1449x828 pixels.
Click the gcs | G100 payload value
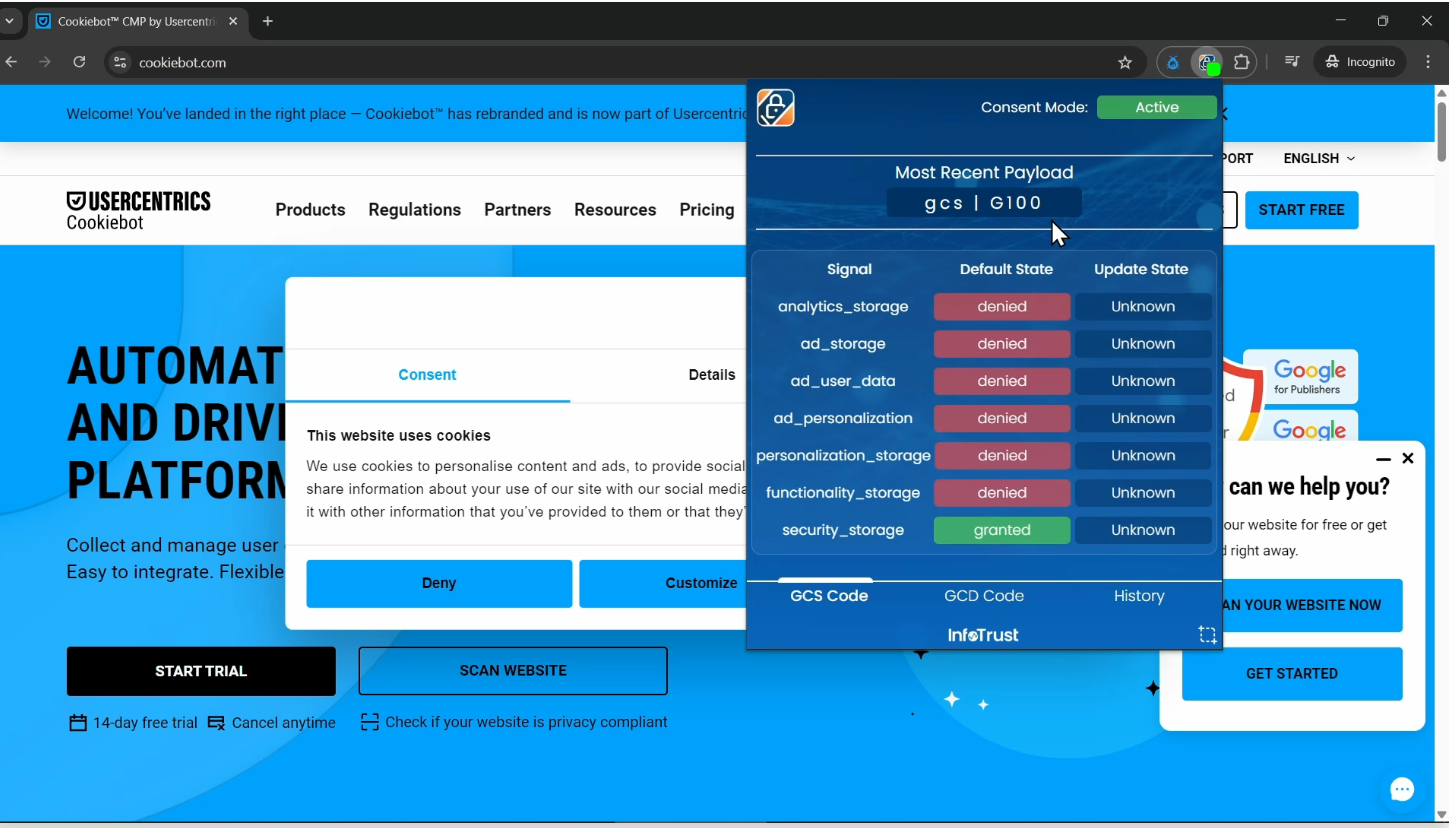pos(984,203)
